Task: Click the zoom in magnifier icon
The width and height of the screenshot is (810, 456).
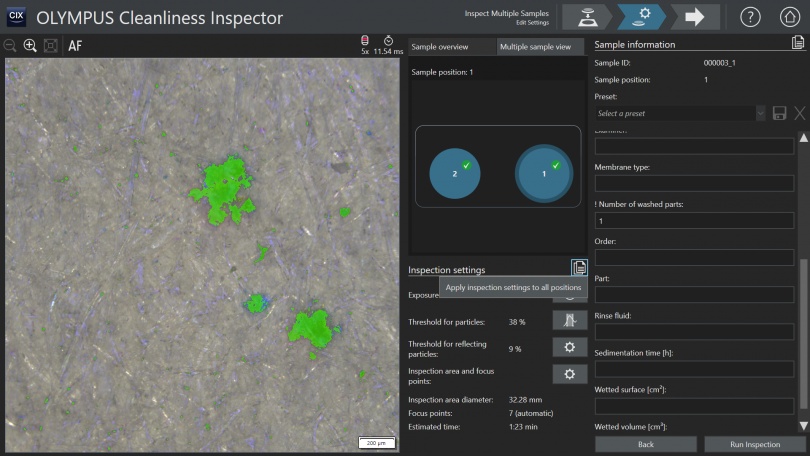Action: (30, 46)
